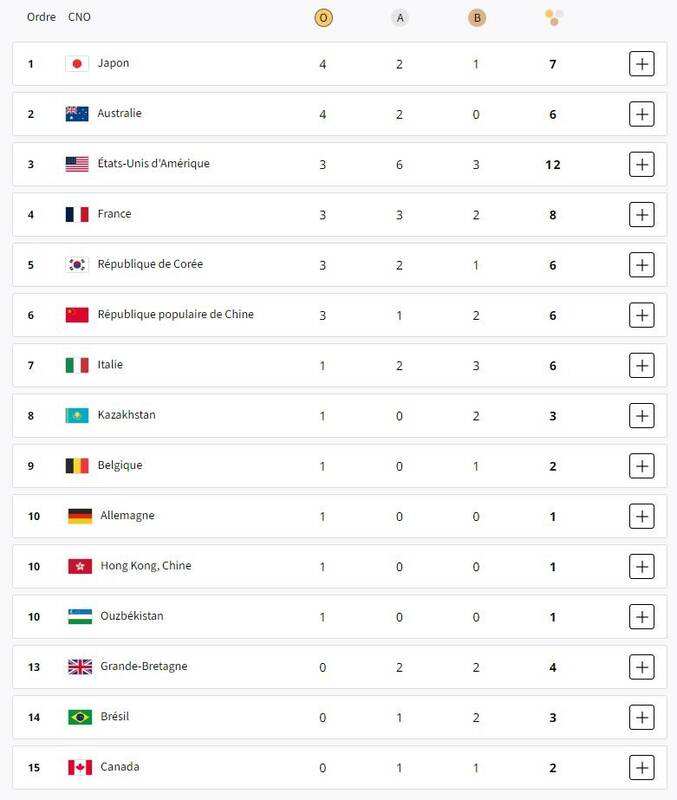Expand the Grande-Bretagne row details
The image size is (677, 800).
tap(642, 667)
